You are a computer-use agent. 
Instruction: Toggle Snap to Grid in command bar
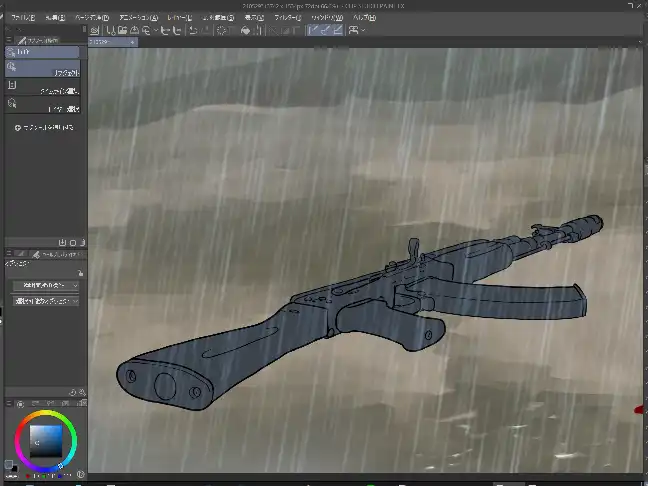[x=338, y=30]
